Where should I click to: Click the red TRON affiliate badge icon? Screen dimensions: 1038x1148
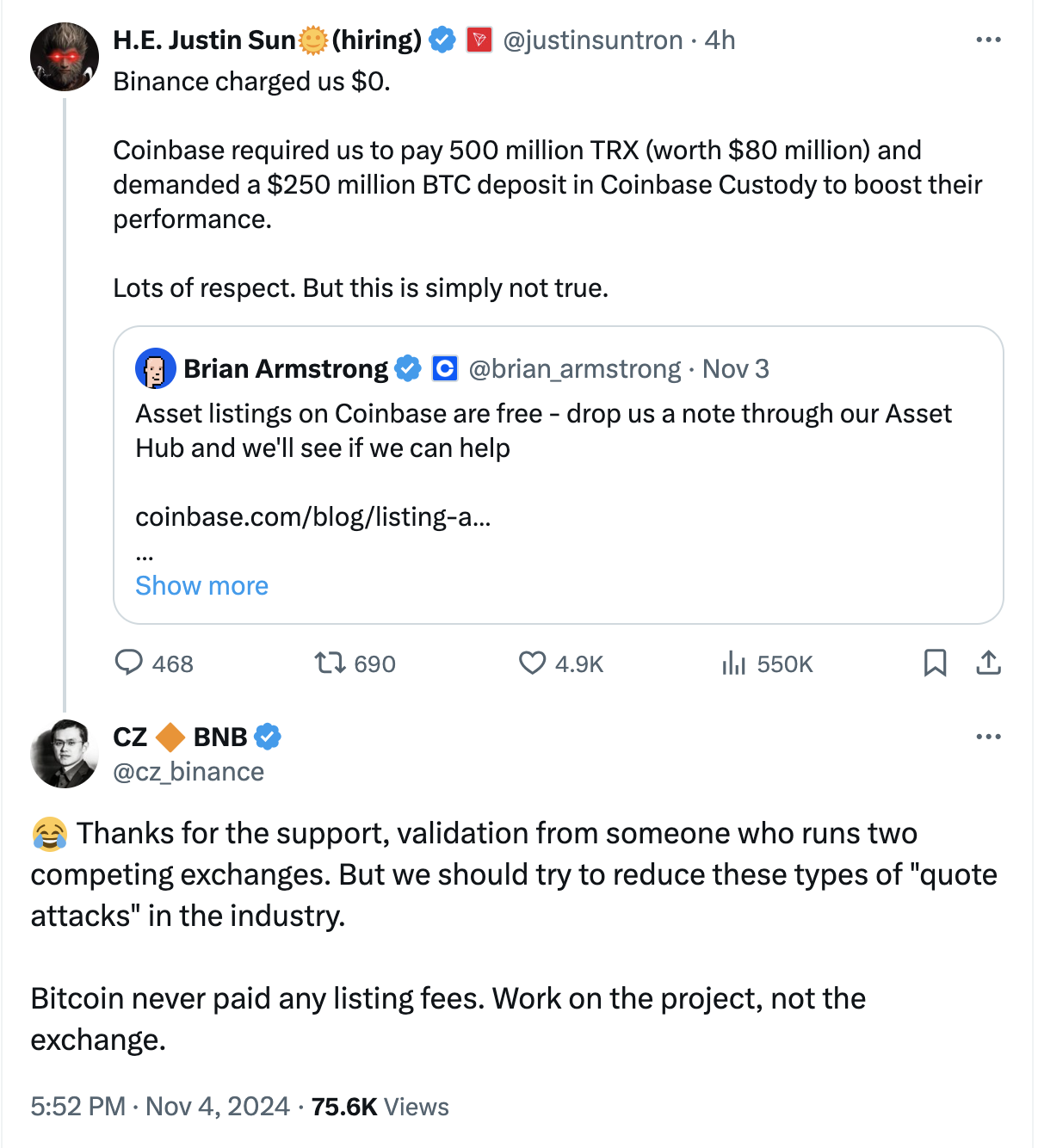(479, 40)
